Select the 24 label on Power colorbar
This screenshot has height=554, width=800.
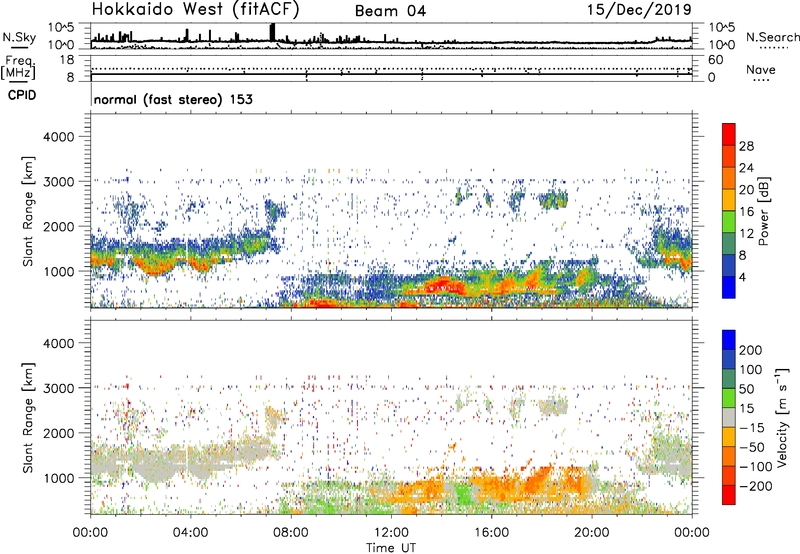(746, 168)
